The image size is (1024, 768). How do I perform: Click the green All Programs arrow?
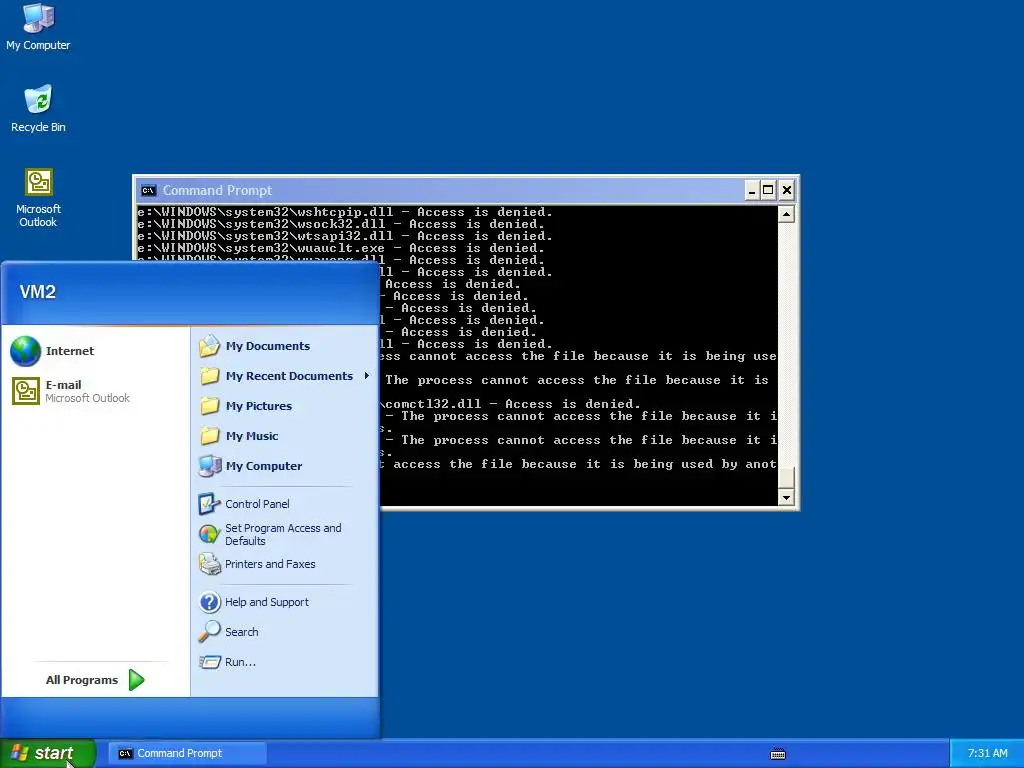pos(136,680)
